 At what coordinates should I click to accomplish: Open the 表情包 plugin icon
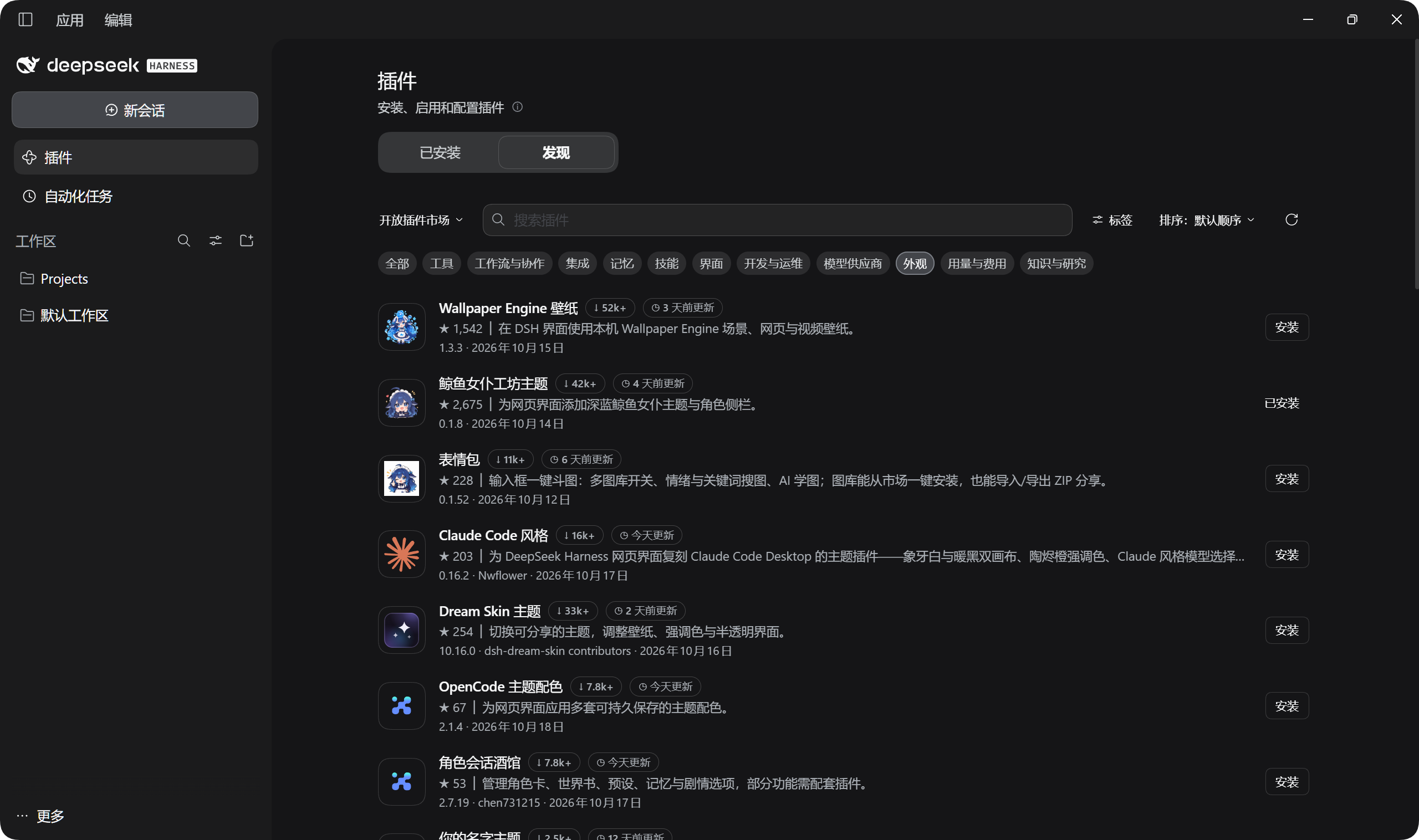point(401,479)
